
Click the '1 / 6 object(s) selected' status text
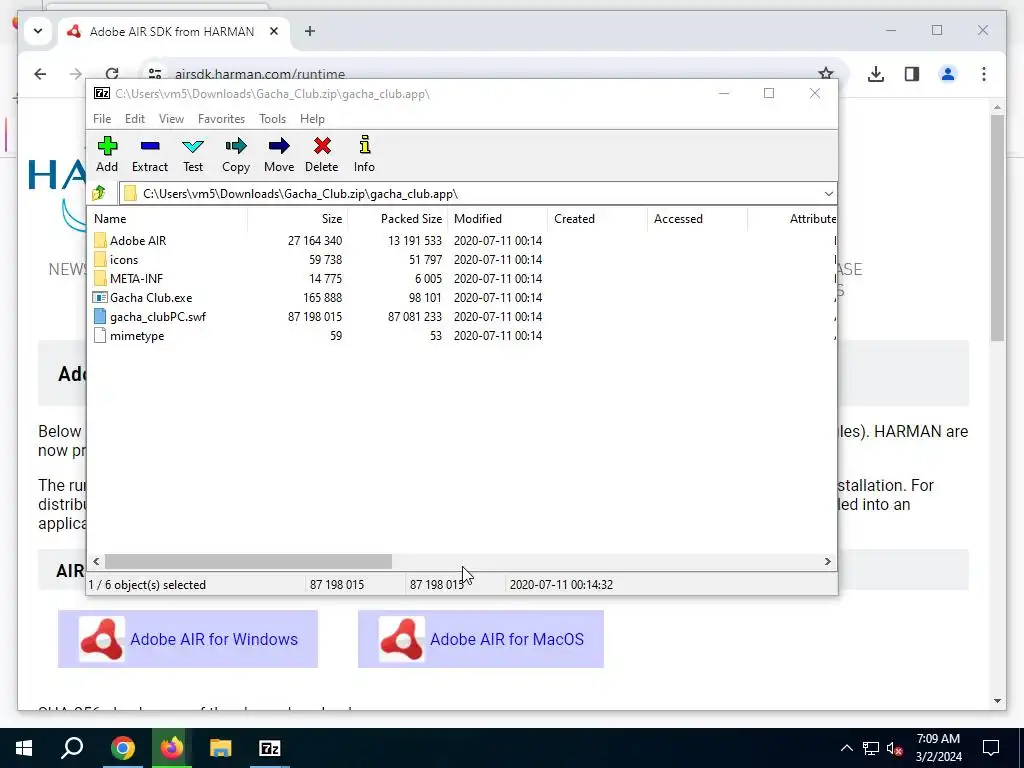point(147,584)
